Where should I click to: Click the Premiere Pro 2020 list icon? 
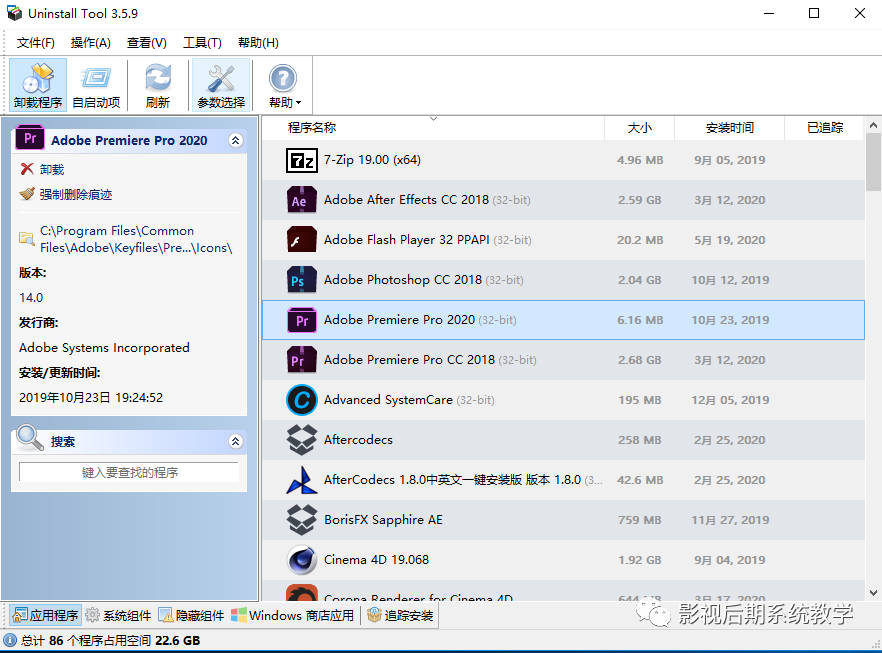coord(302,320)
